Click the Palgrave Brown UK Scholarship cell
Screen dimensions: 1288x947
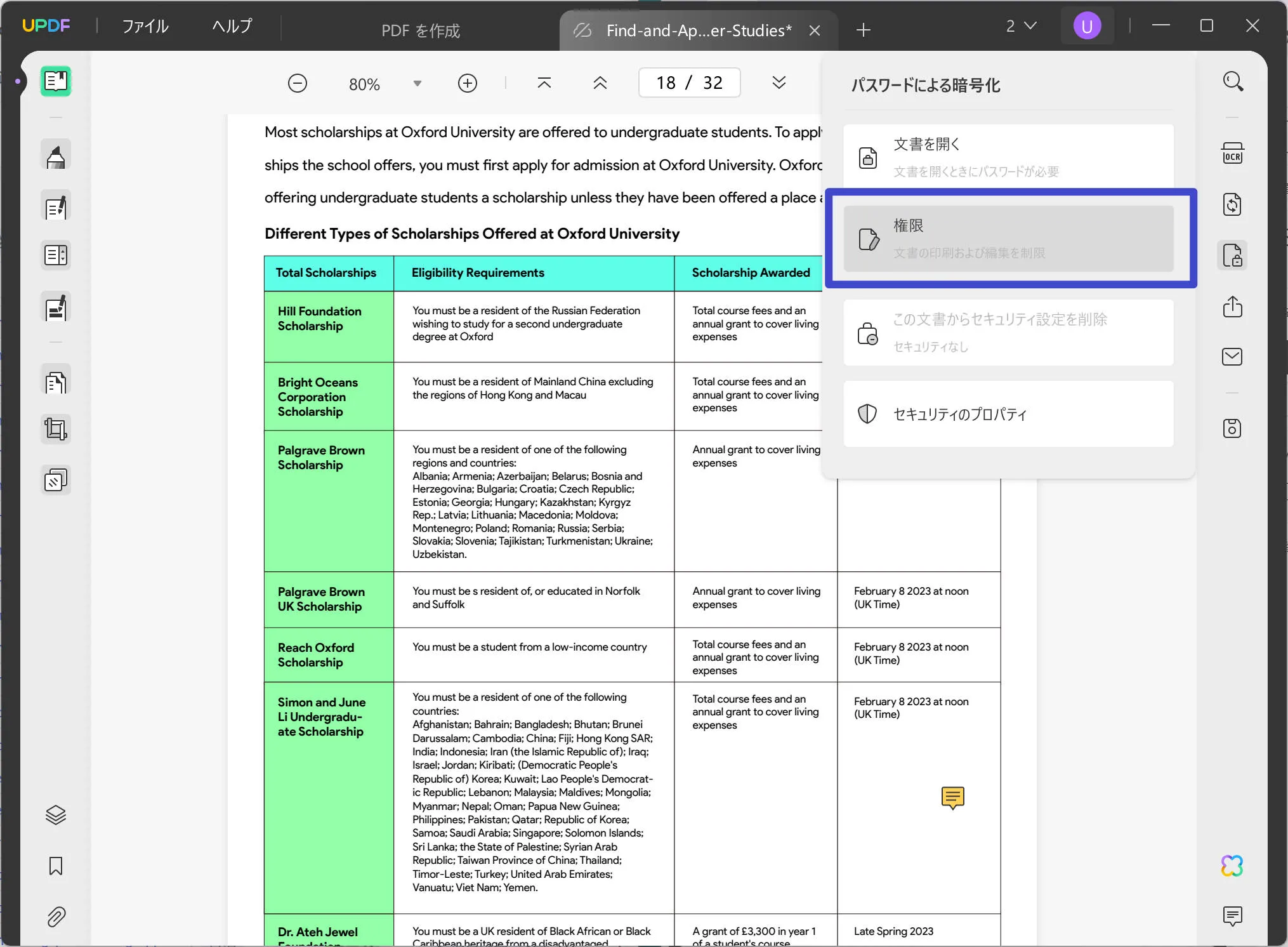coord(329,599)
